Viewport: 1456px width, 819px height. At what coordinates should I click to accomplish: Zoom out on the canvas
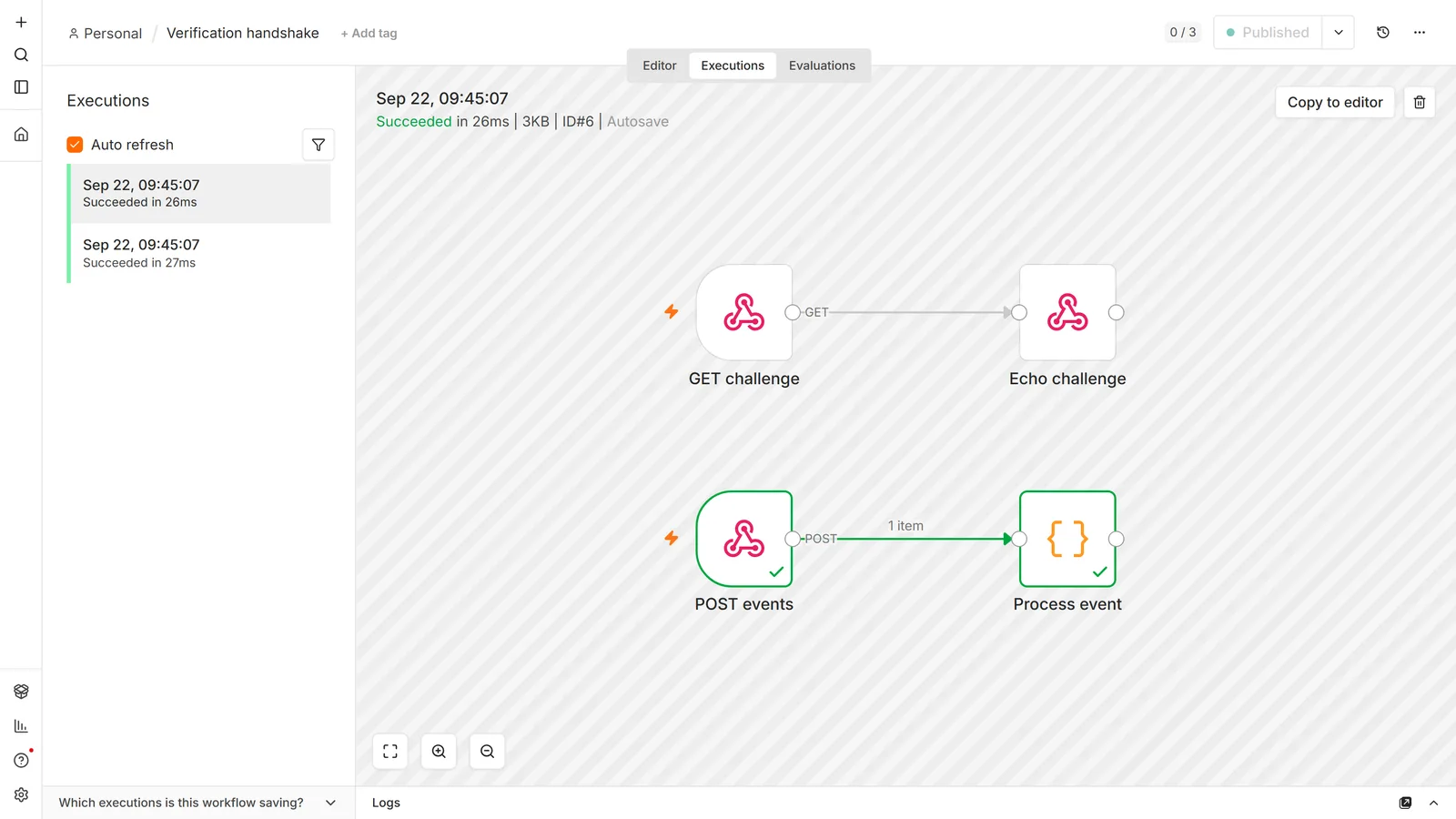click(487, 752)
